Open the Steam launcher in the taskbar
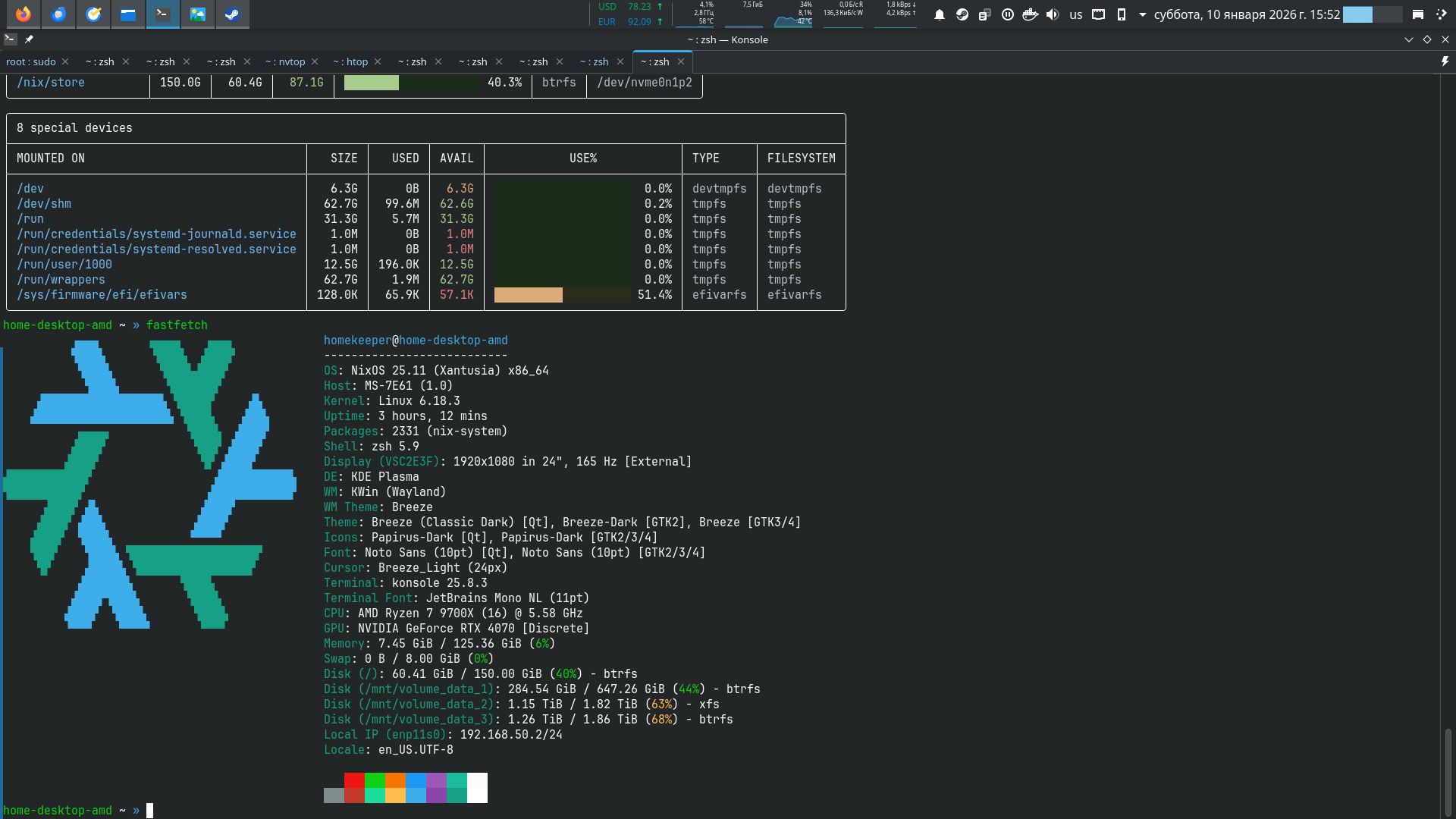 (233, 14)
